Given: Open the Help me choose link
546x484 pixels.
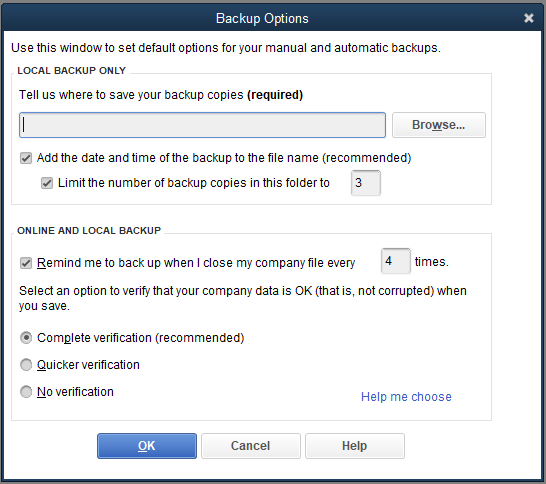Looking at the screenshot, I should click(406, 397).
